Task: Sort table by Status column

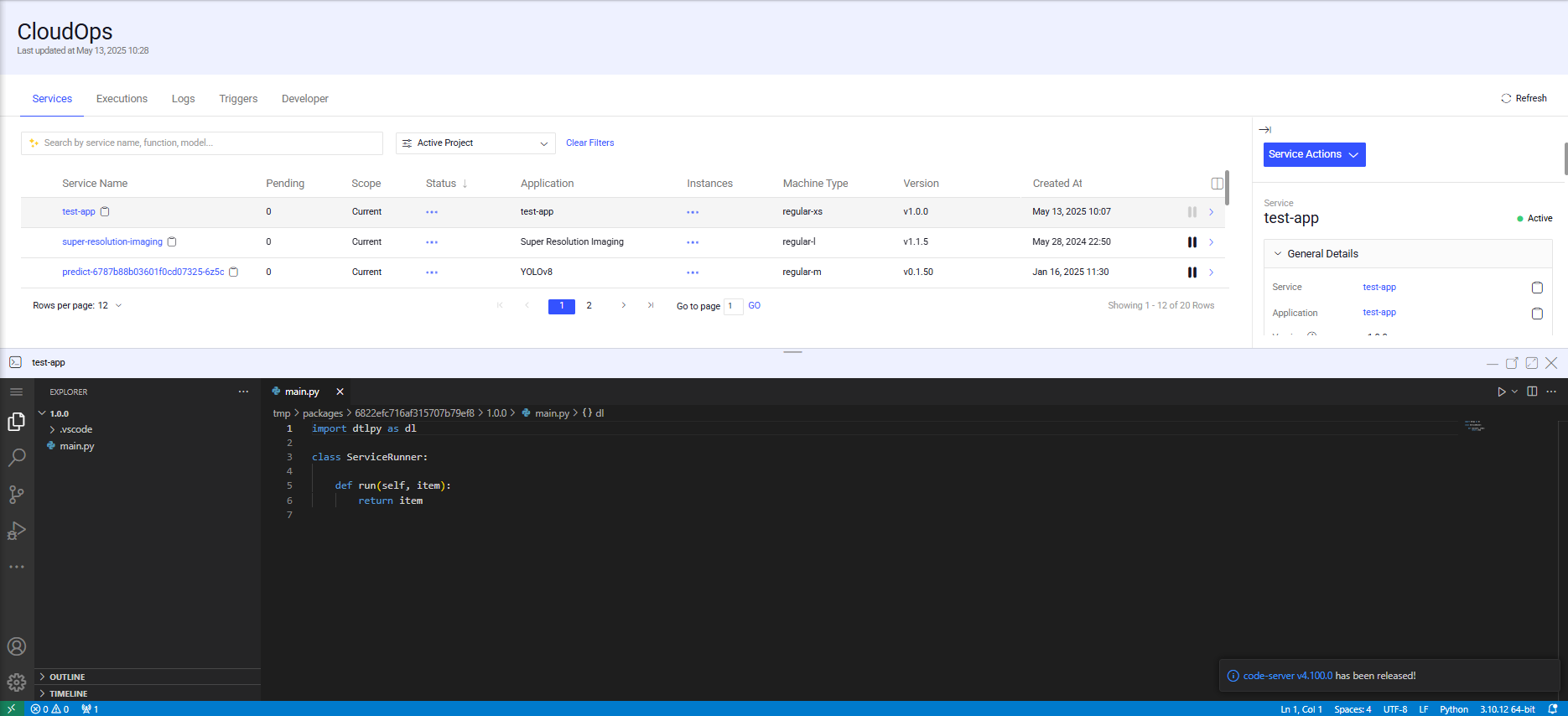Action: (x=446, y=184)
